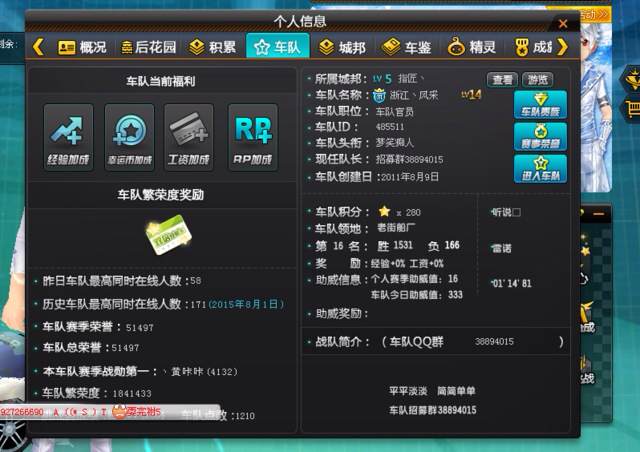Click the 工资加成 salary bonus icon

(x=189, y=137)
